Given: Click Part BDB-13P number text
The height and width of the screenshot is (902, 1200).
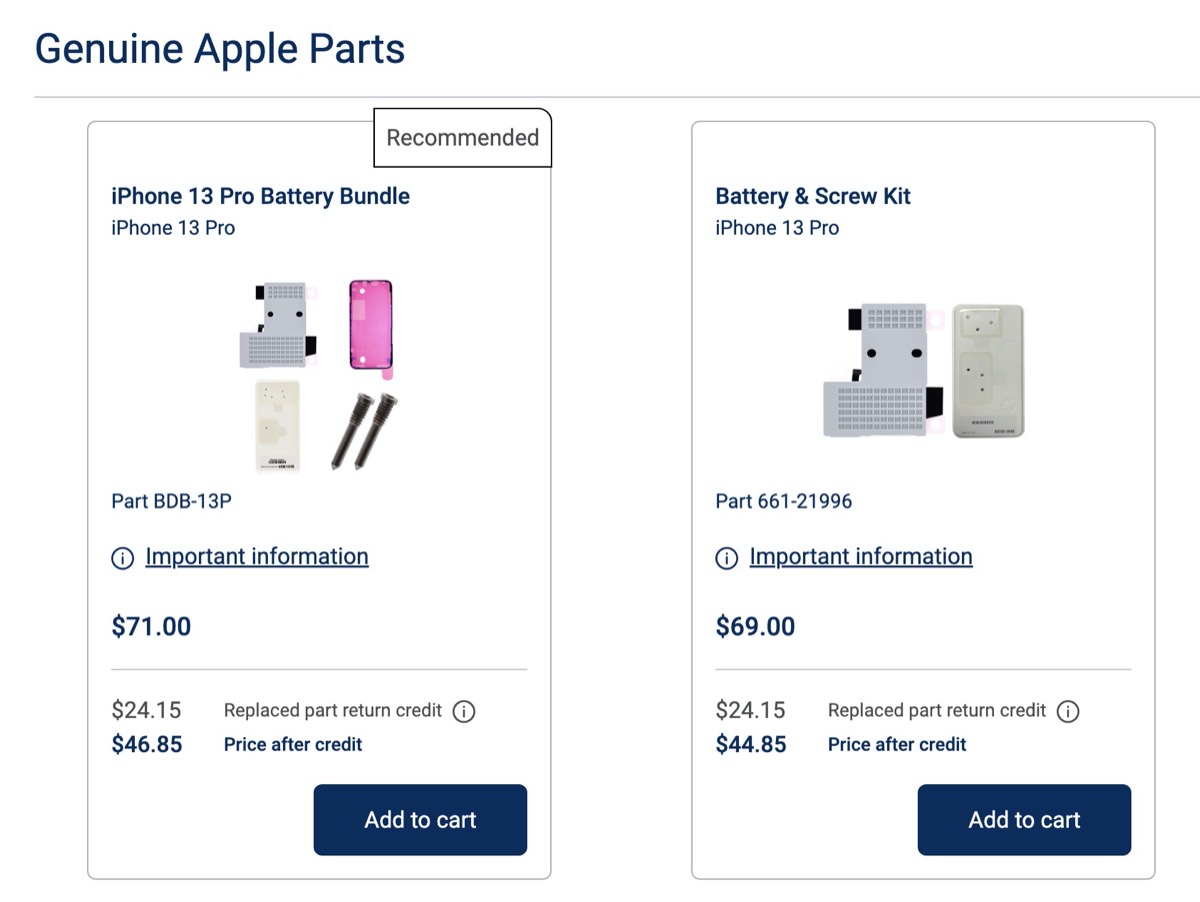Looking at the screenshot, I should coord(171,501).
